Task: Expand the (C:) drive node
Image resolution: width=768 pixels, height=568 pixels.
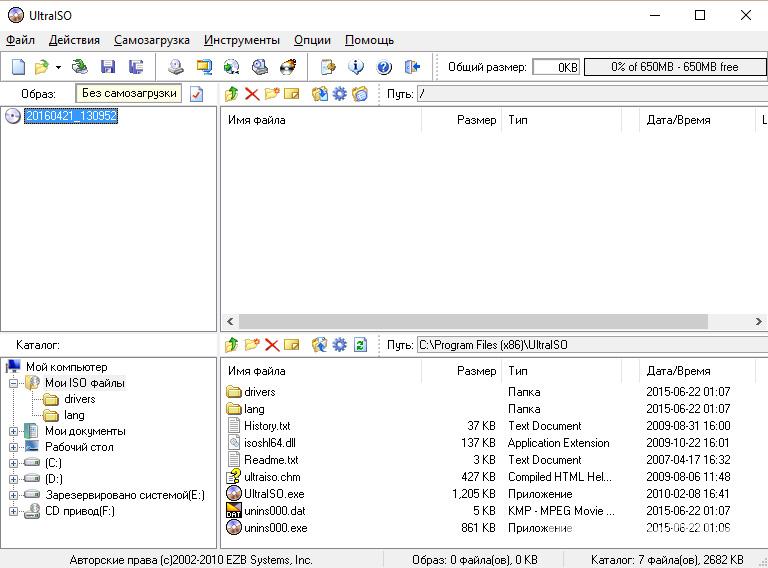Action: (x=13, y=463)
